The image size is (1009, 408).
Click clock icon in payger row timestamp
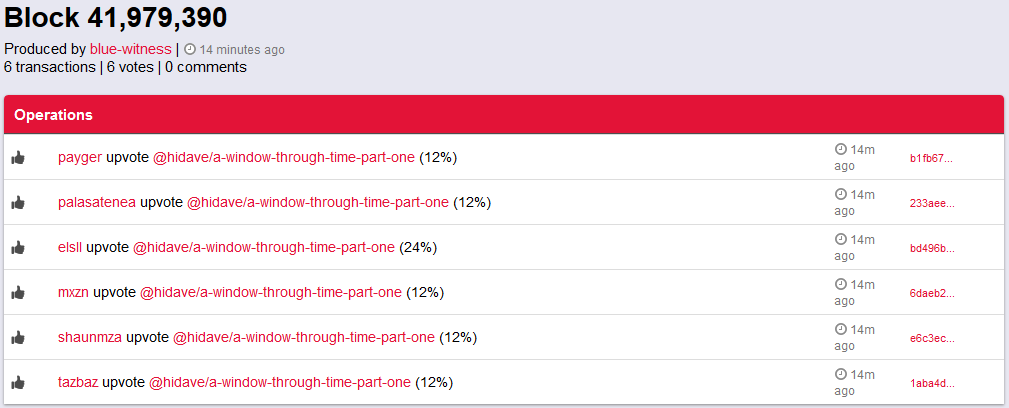point(840,149)
